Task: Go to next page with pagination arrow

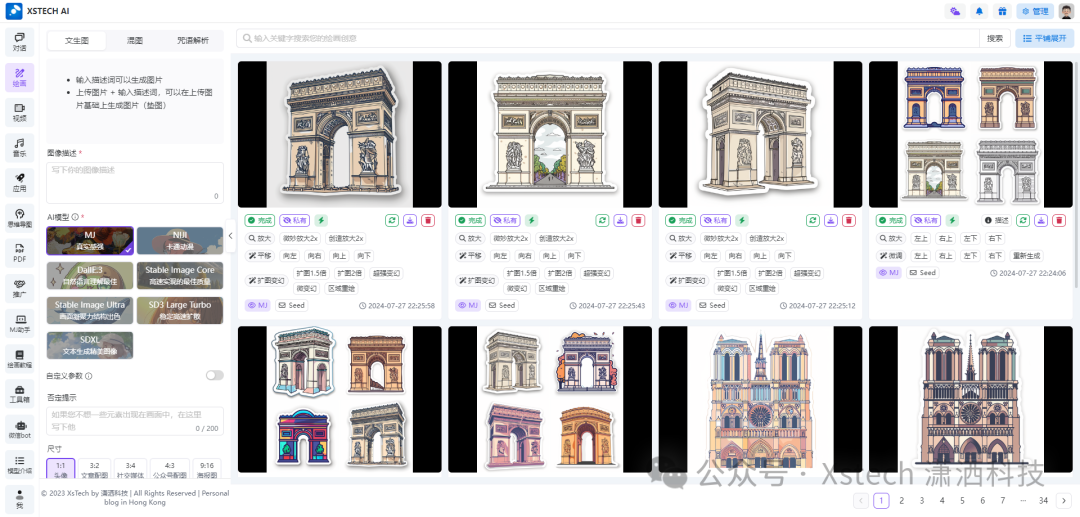Action: click(1065, 500)
